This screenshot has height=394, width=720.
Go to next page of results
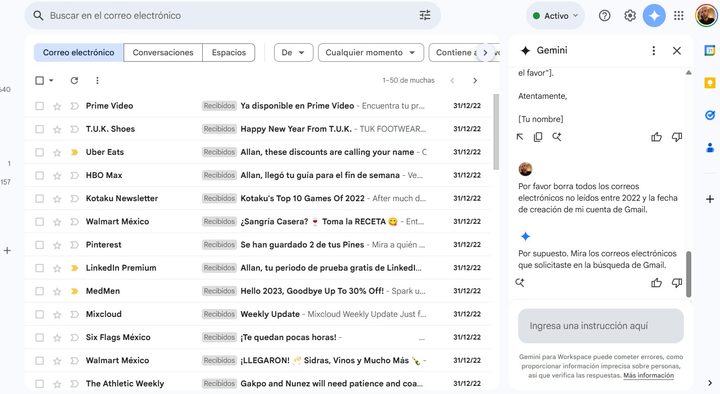(475, 80)
